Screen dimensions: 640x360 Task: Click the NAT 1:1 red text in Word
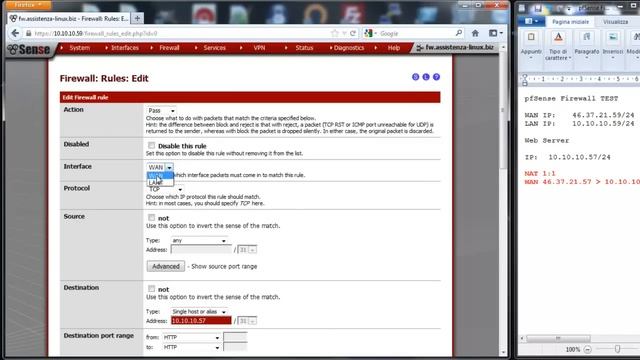click(540, 173)
